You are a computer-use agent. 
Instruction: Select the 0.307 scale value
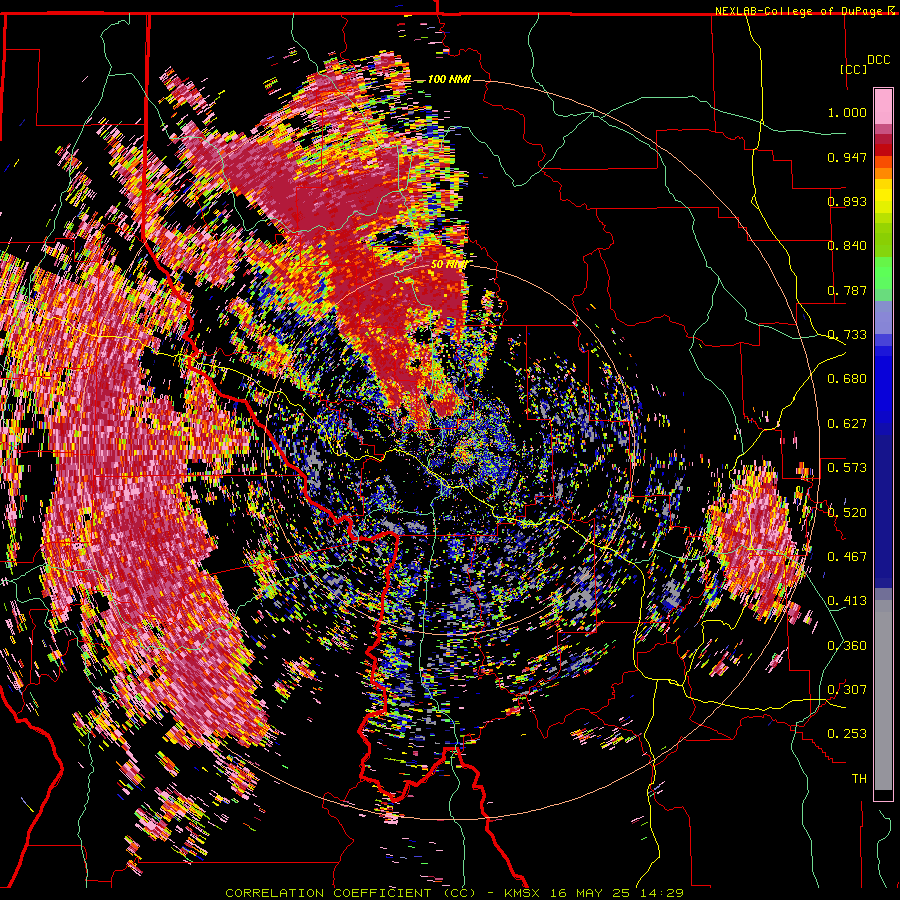point(847,690)
